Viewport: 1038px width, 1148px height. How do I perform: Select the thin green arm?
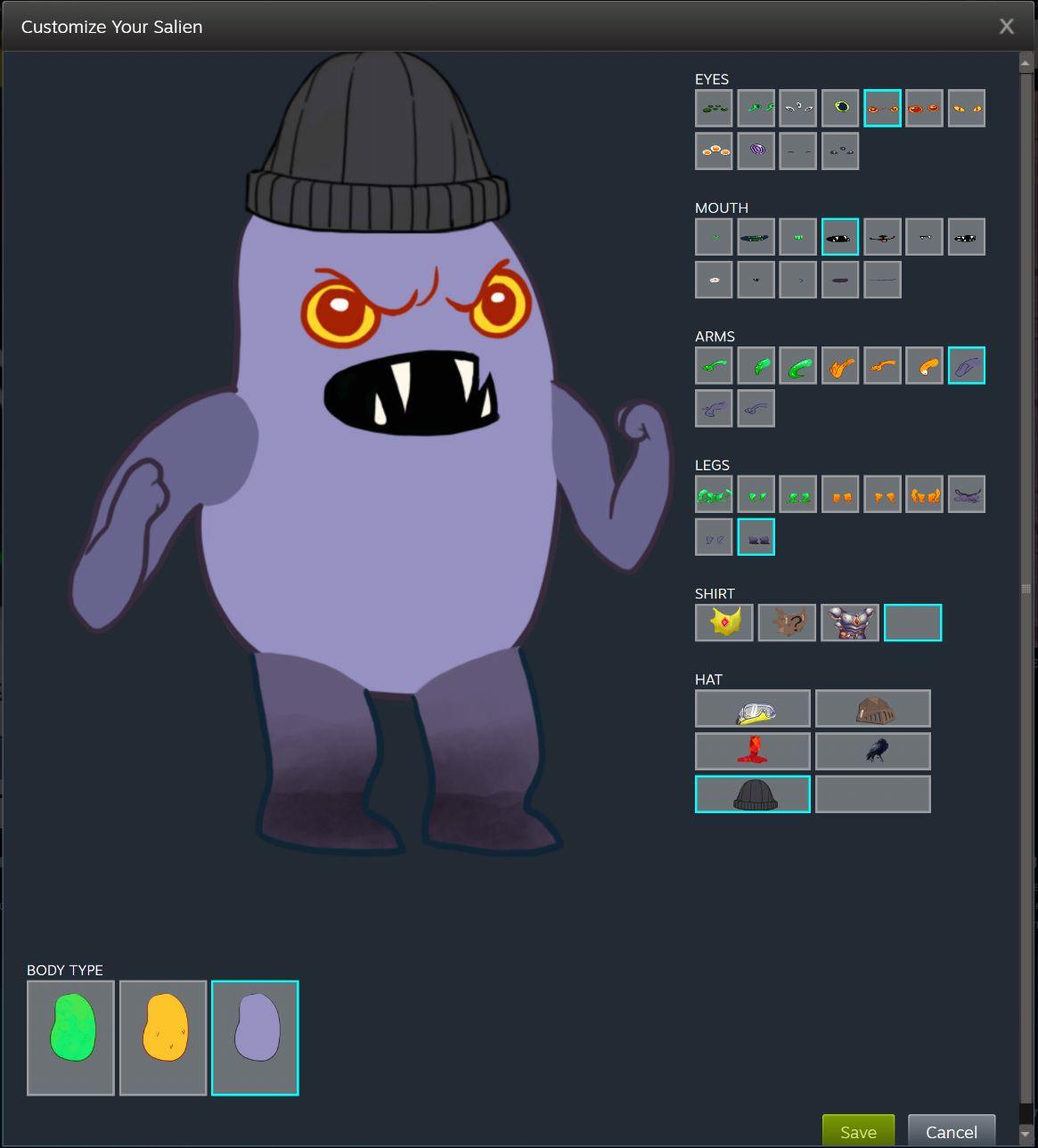714,365
